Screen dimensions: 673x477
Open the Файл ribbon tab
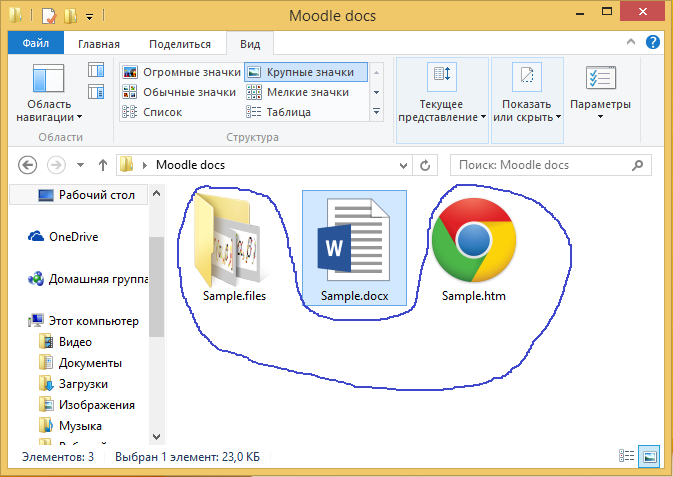pos(36,43)
